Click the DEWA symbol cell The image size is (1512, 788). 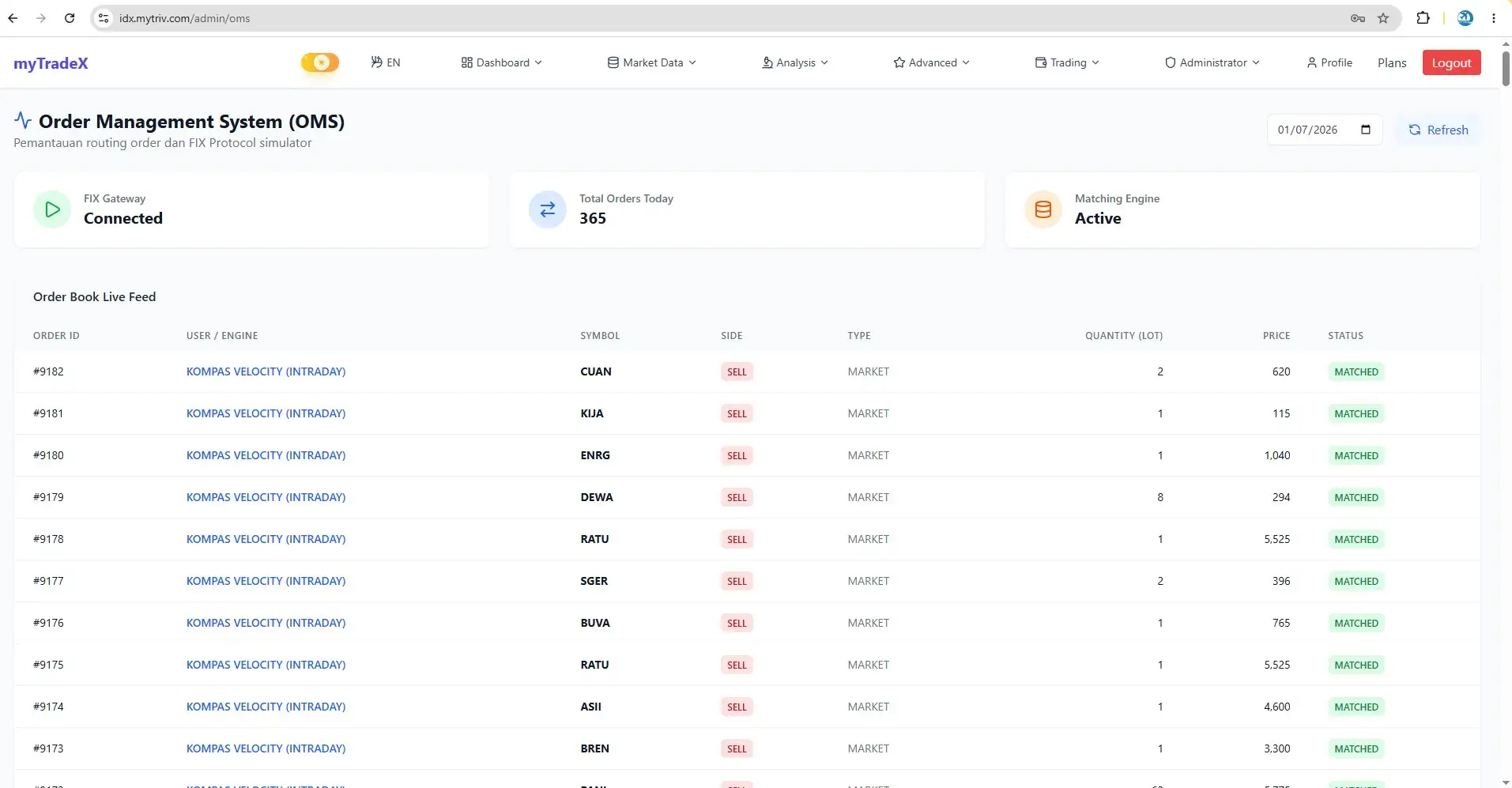(x=597, y=497)
